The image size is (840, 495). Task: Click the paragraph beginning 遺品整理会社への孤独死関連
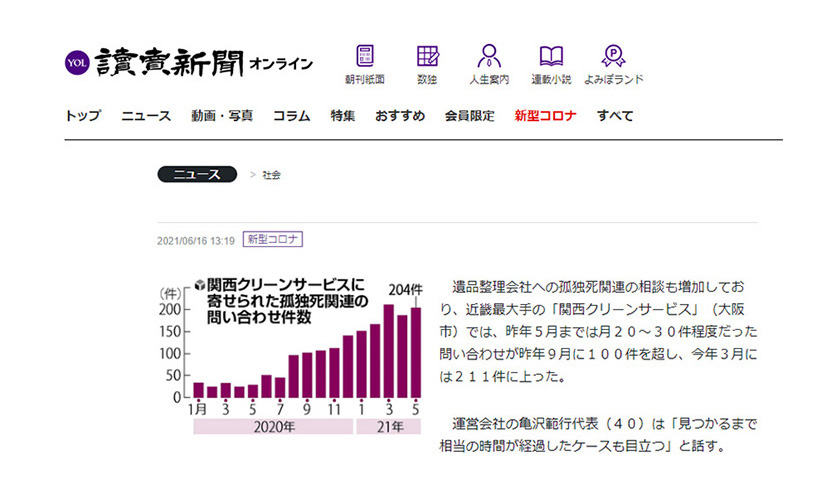[x=598, y=332]
